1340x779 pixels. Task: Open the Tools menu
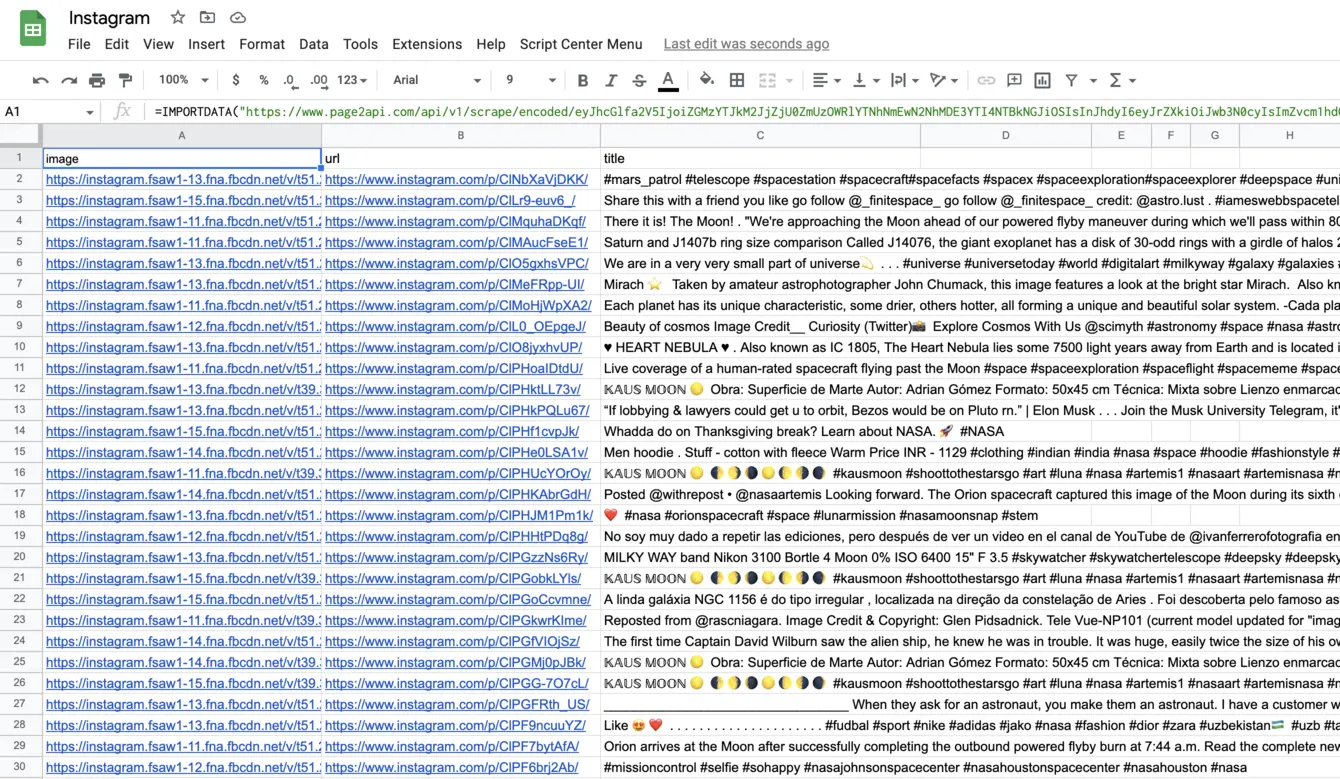[360, 44]
